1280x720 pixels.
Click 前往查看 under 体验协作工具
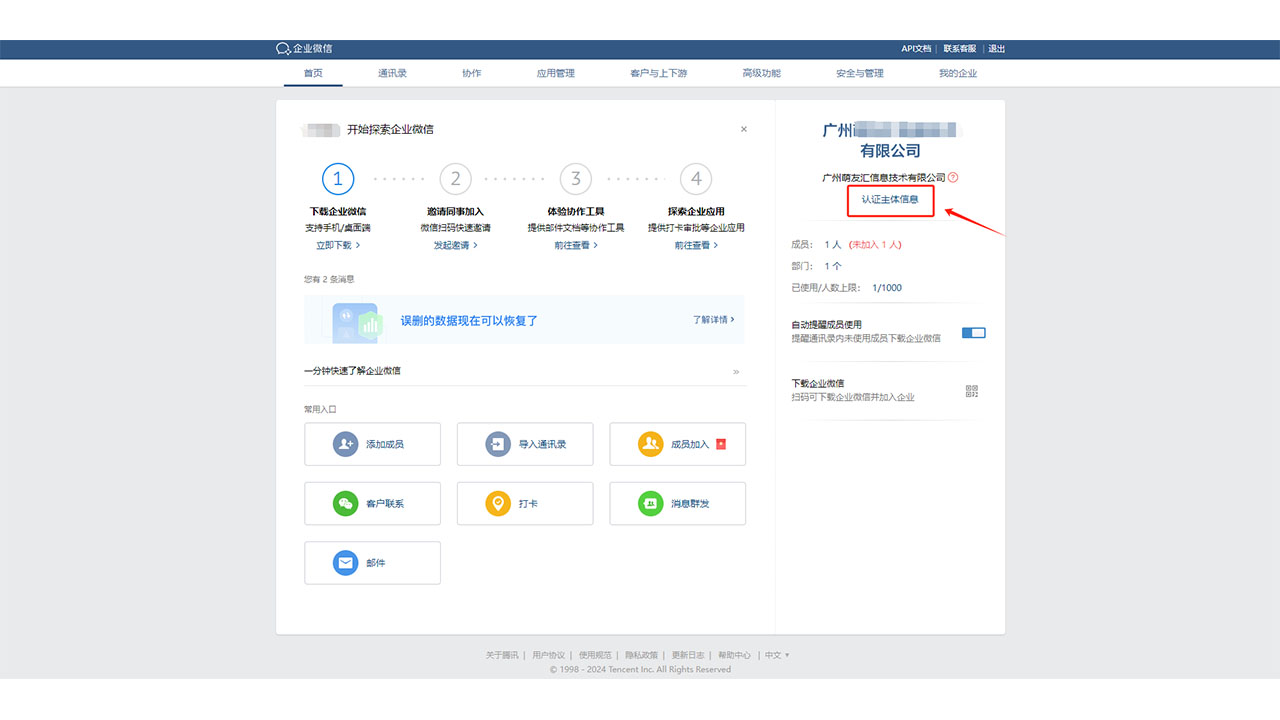pyautogui.click(x=576, y=245)
